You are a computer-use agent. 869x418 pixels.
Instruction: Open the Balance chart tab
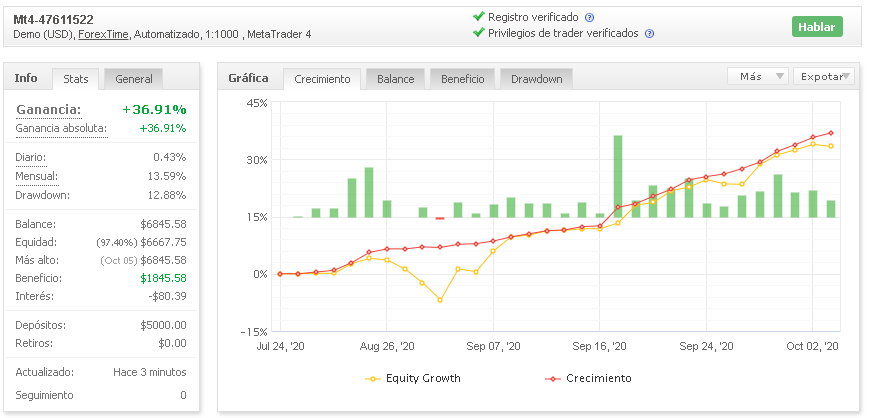pyautogui.click(x=396, y=79)
